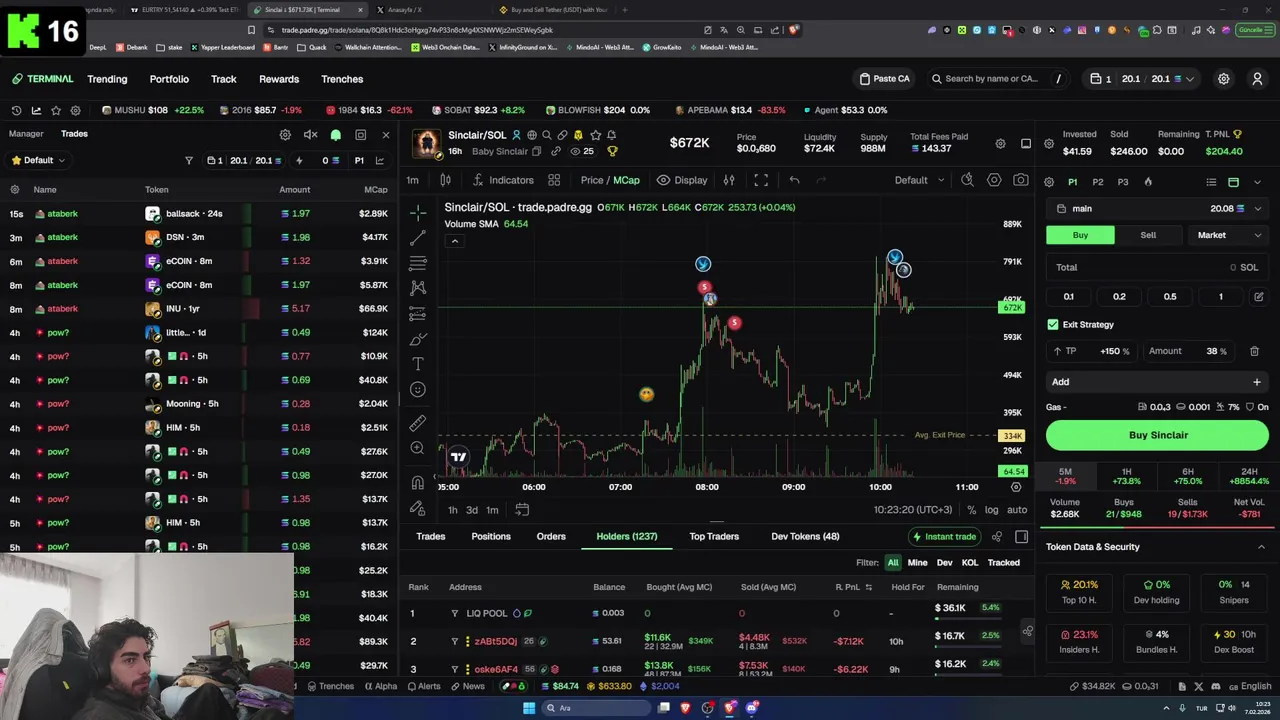
Task: Open the Market order type dropdown
Action: click(1229, 235)
